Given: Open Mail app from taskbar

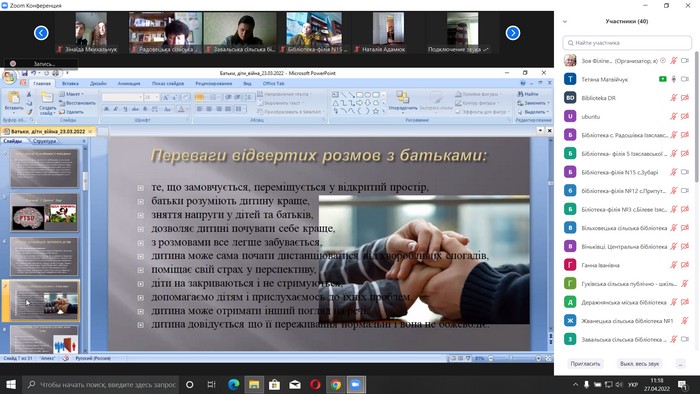Looking at the screenshot, I should [x=295, y=385].
